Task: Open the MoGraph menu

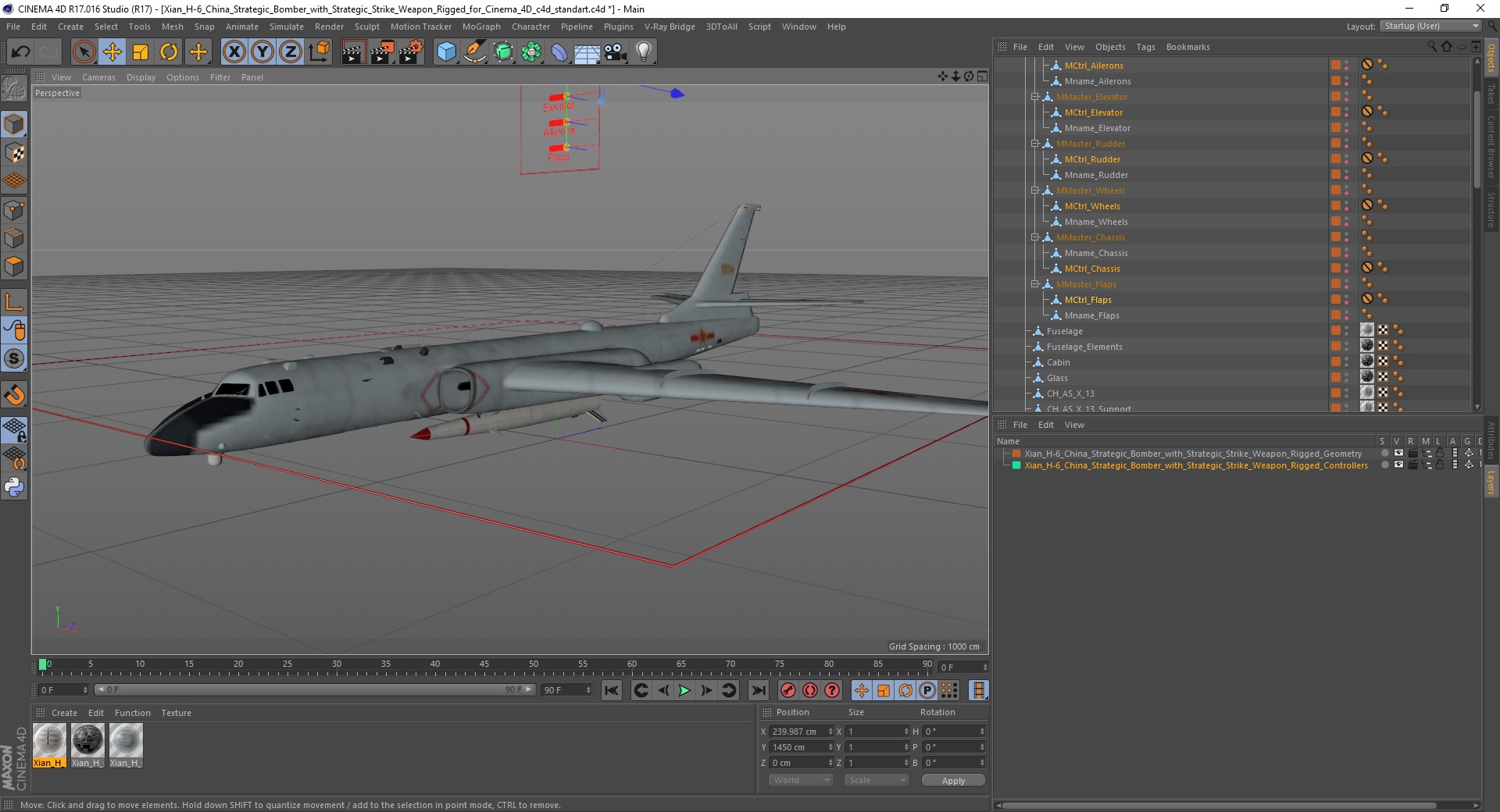Action: (x=481, y=27)
